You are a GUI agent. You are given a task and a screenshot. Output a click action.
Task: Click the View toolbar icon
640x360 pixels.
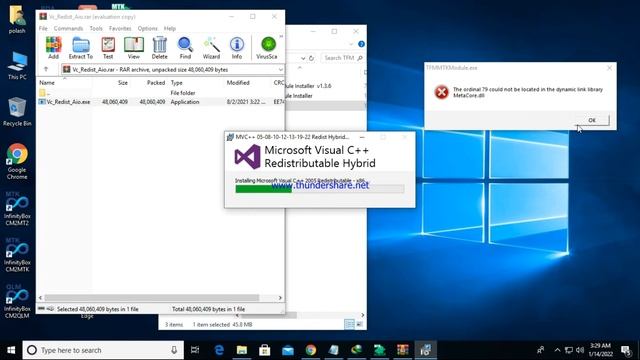tap(133, 48)
